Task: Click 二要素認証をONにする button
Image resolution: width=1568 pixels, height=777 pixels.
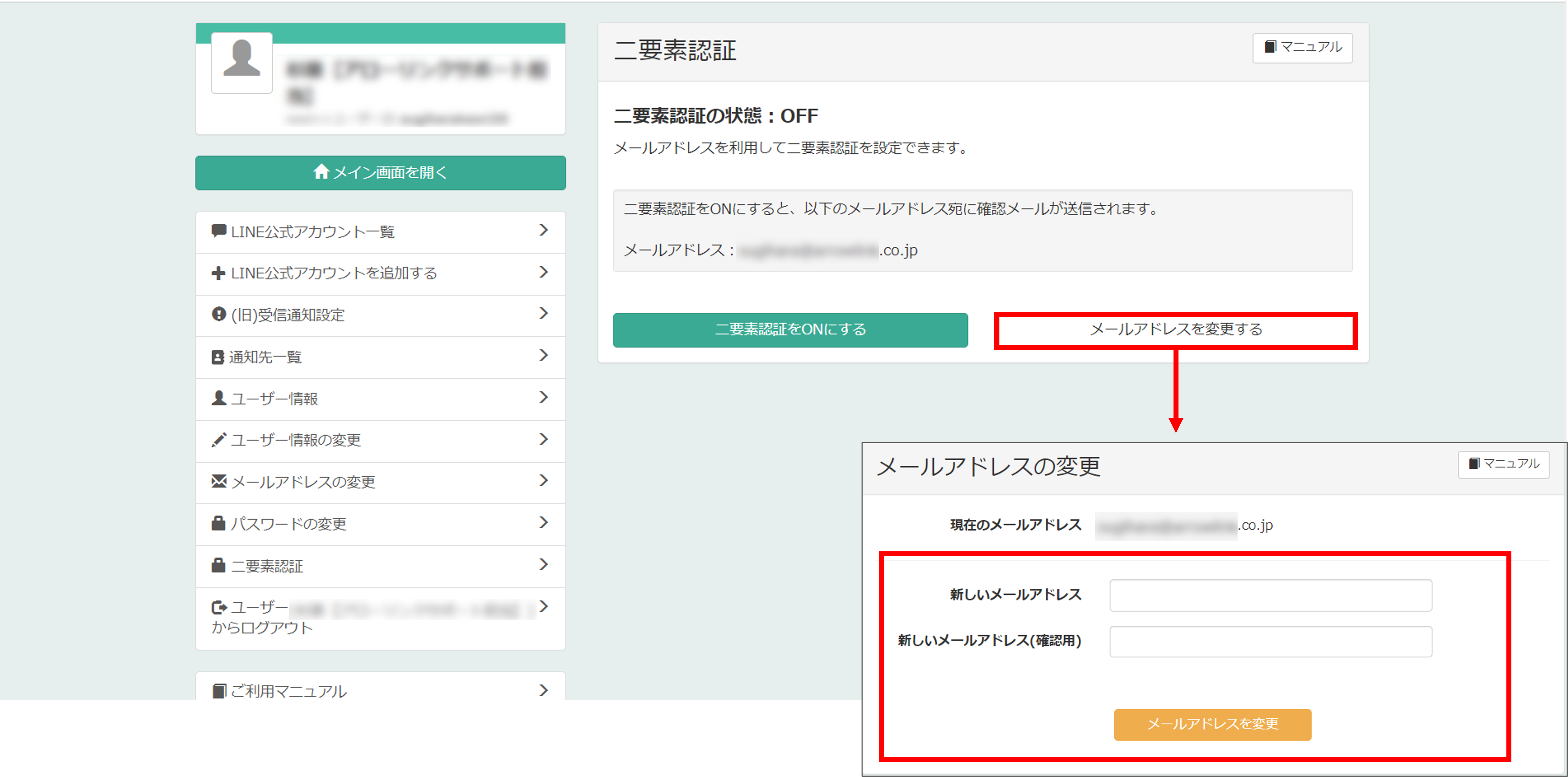Action: coord(790,330)
